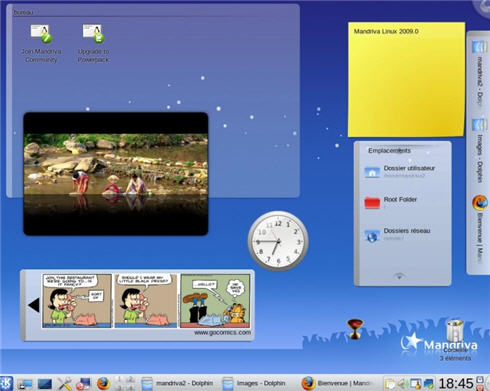Screen dimensions: 490x391
Task: Follow the www.gocomics.com link
Action: (x=222, y=333)
